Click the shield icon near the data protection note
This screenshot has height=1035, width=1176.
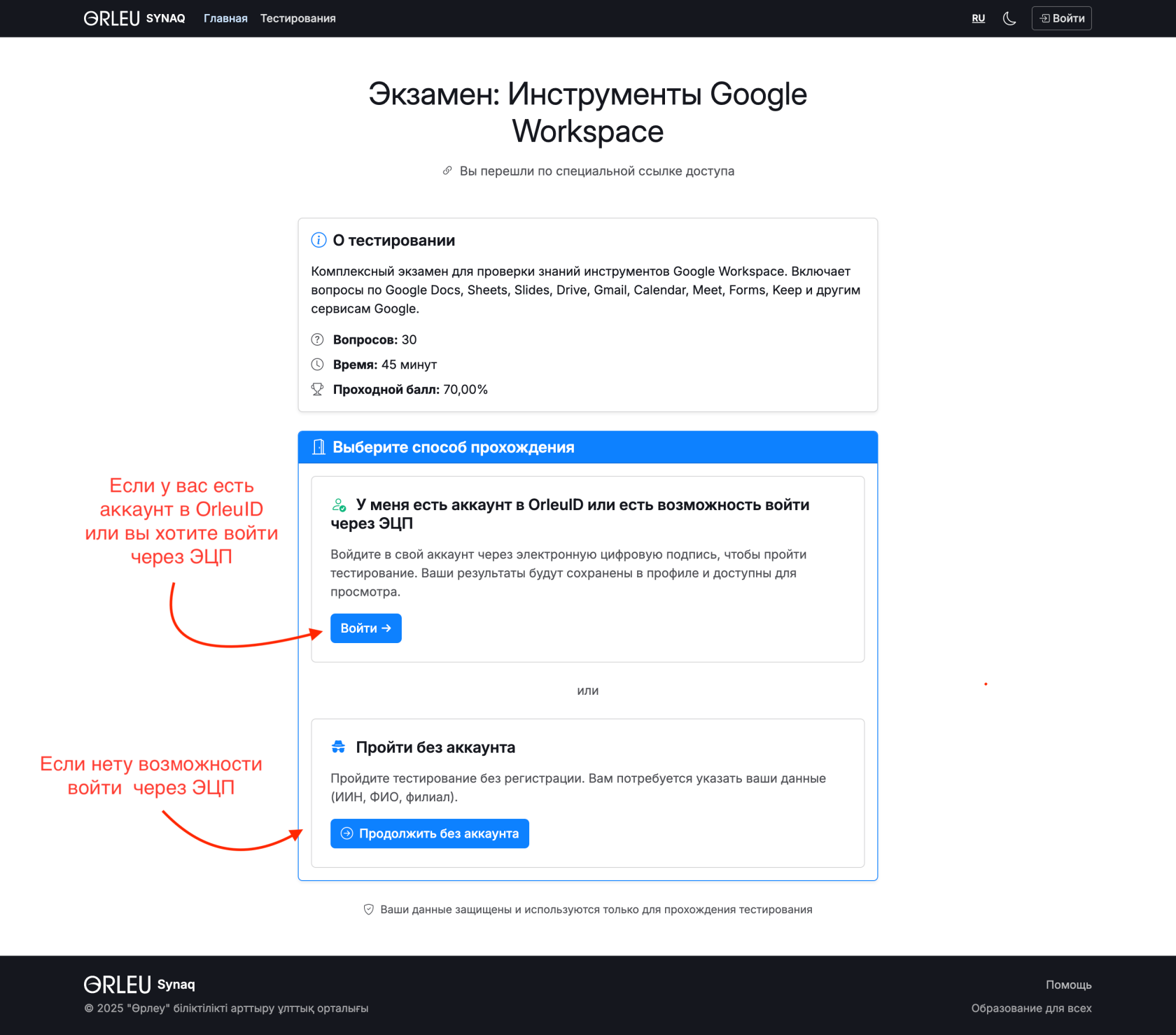(x=369, y=909)
